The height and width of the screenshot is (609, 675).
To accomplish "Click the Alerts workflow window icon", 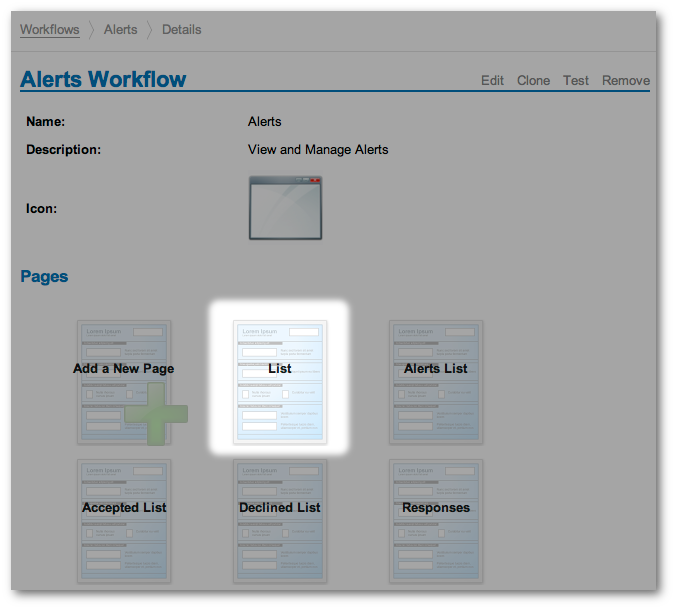I will point(285,208).
